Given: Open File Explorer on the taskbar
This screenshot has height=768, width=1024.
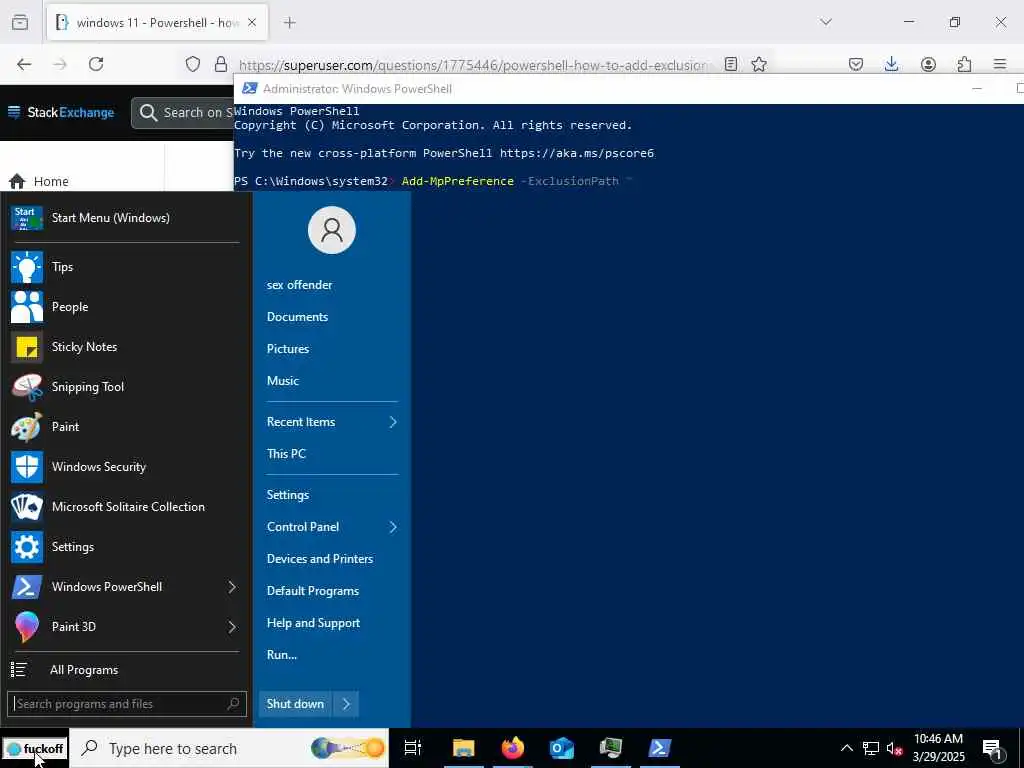Looking at the screenshot, I should coord(464,748).
